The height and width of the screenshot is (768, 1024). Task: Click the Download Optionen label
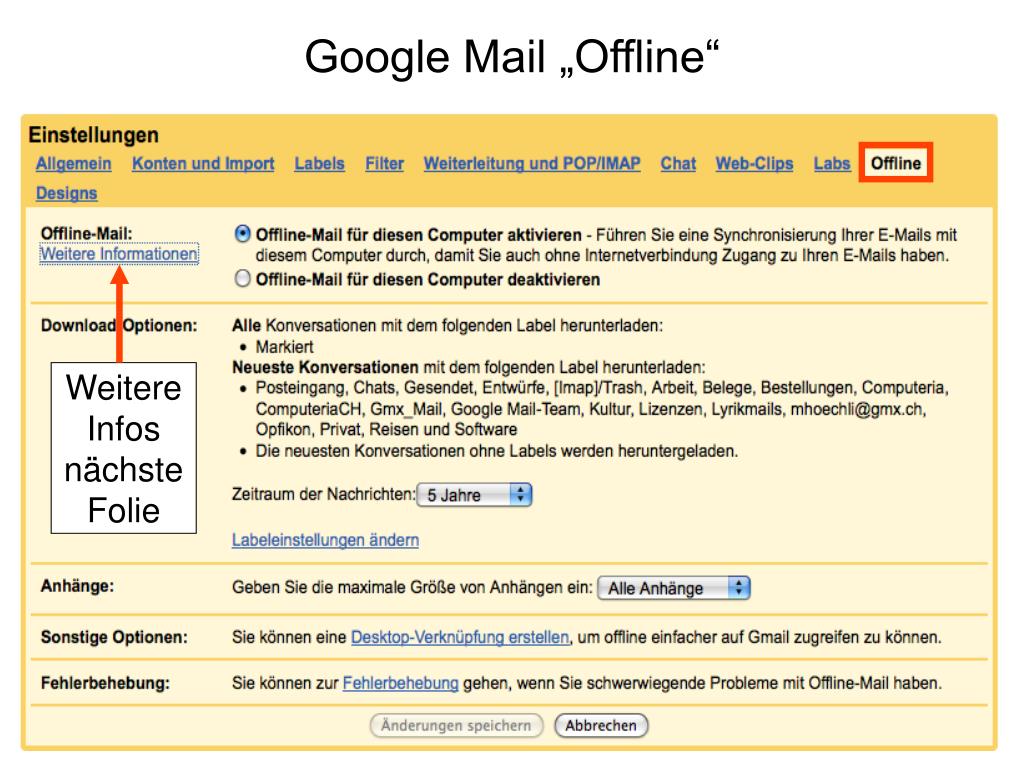[x=119, y=325]
